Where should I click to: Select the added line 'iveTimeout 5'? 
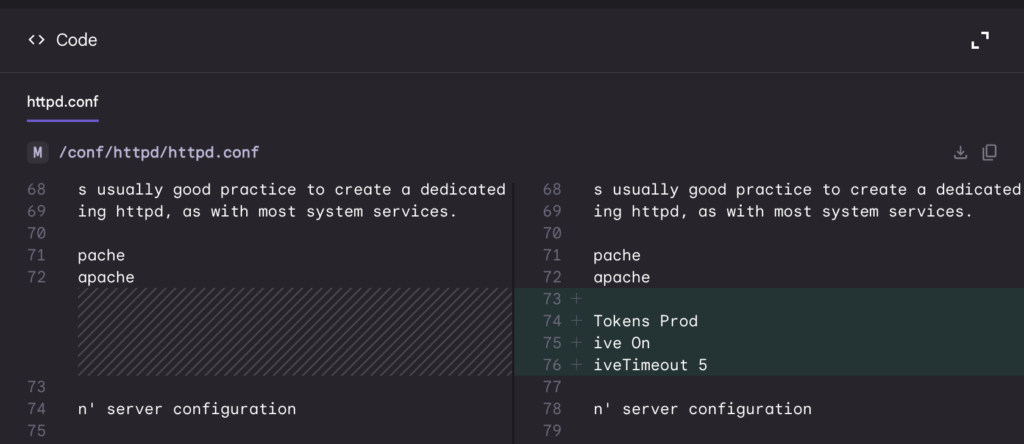[650, 365]
